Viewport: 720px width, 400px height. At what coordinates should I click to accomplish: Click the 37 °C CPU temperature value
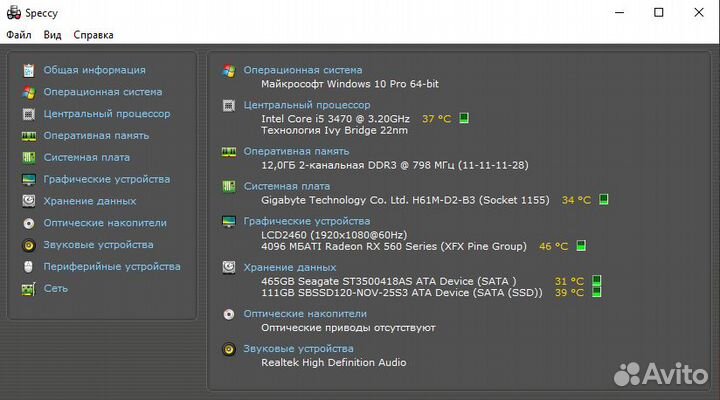pyautogui.click(x=437, y=119)
